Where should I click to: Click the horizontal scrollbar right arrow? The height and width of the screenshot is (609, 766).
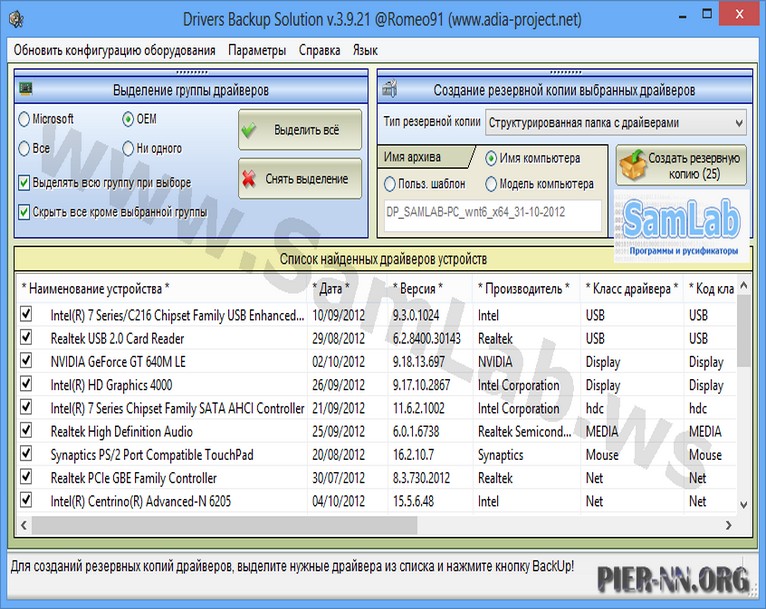(728, 525)
